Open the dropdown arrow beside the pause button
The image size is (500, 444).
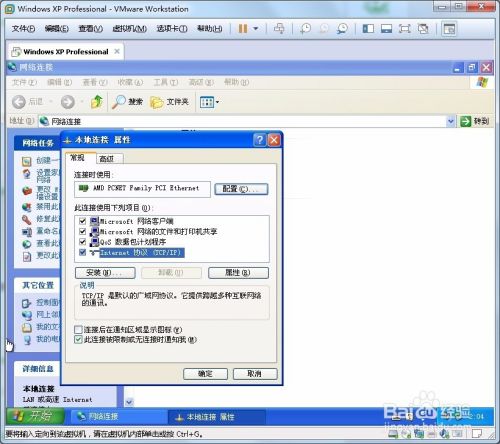256,29
